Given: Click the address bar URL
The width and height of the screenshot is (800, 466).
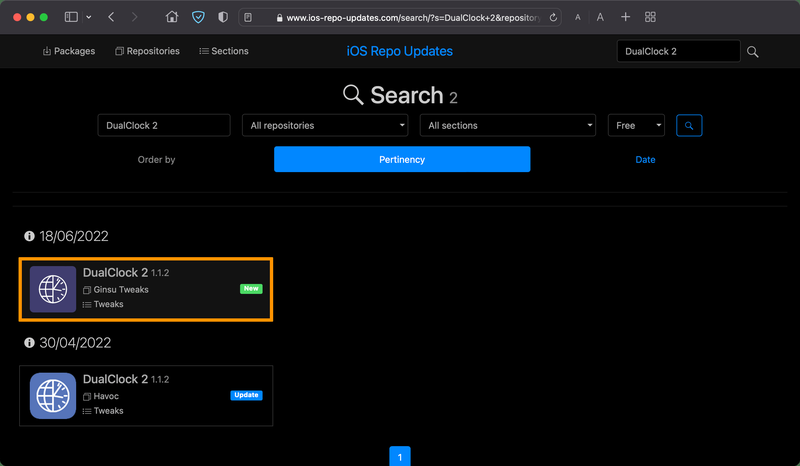Looking at the screenshot, I should (x=412, y=18).
